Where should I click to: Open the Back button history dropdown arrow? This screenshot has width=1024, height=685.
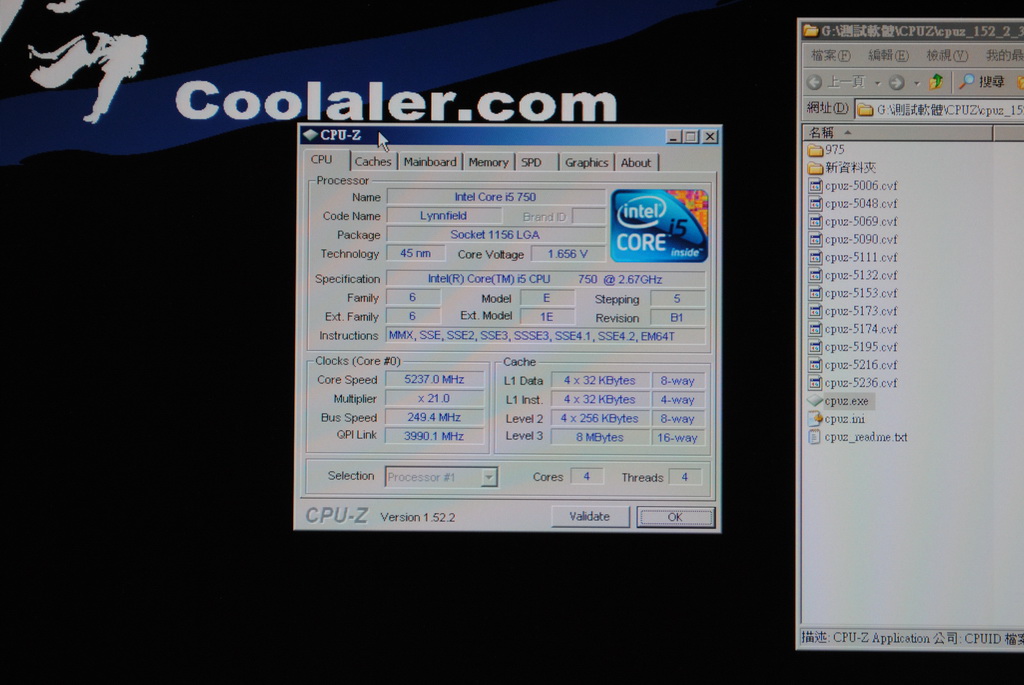tap(877, 83)
